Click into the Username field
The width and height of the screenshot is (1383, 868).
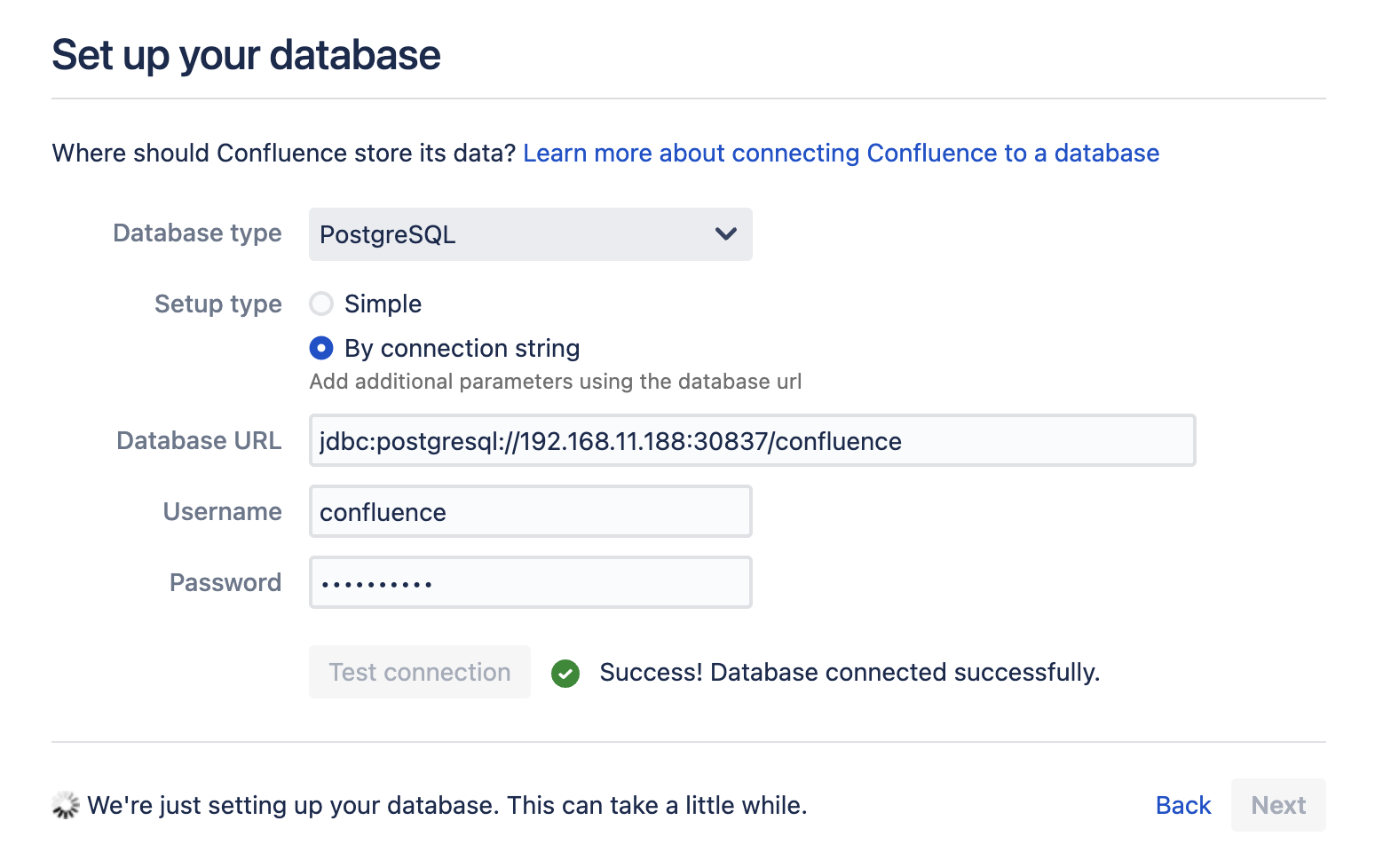[530, 512]
